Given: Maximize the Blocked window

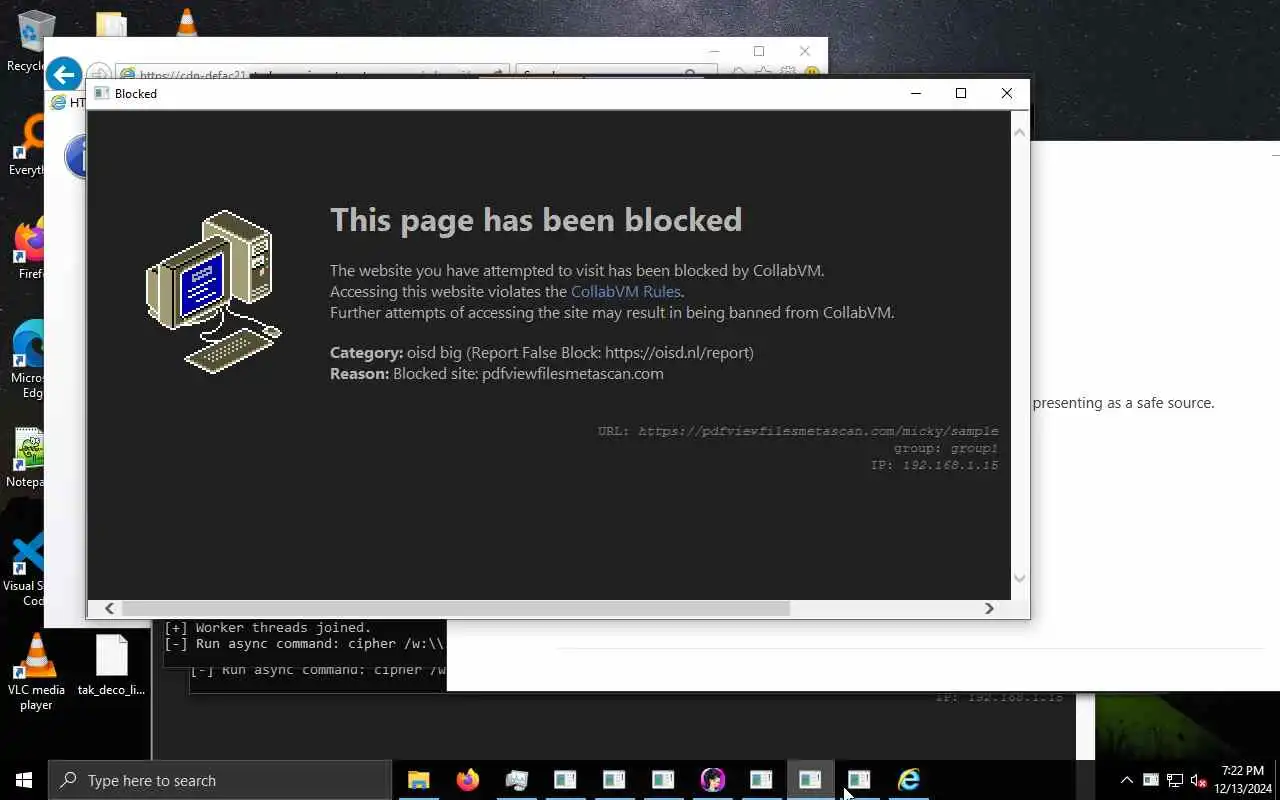Looking at the screenshot, I should tap(961, 93).
